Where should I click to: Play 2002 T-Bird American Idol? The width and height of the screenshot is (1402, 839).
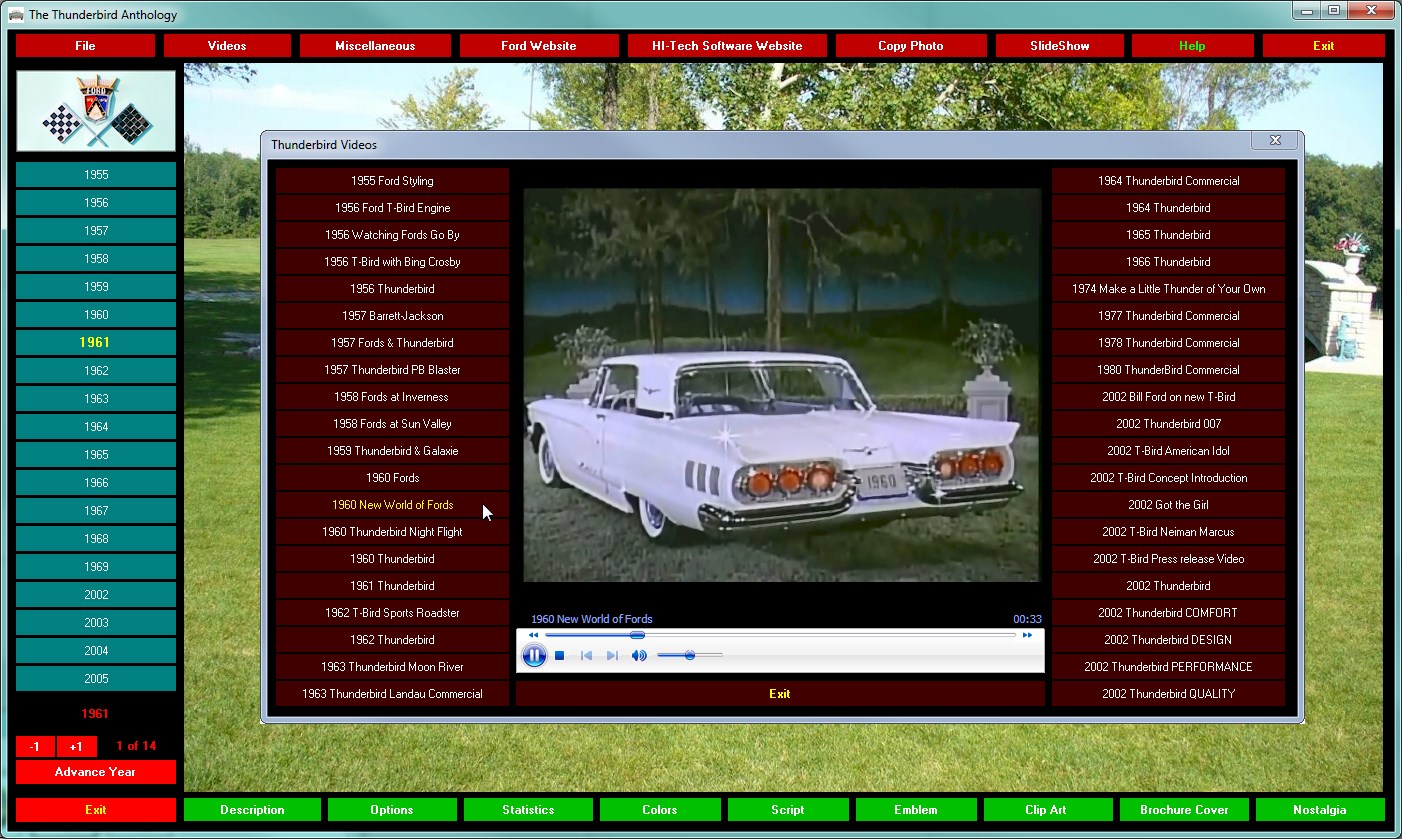1168,451
